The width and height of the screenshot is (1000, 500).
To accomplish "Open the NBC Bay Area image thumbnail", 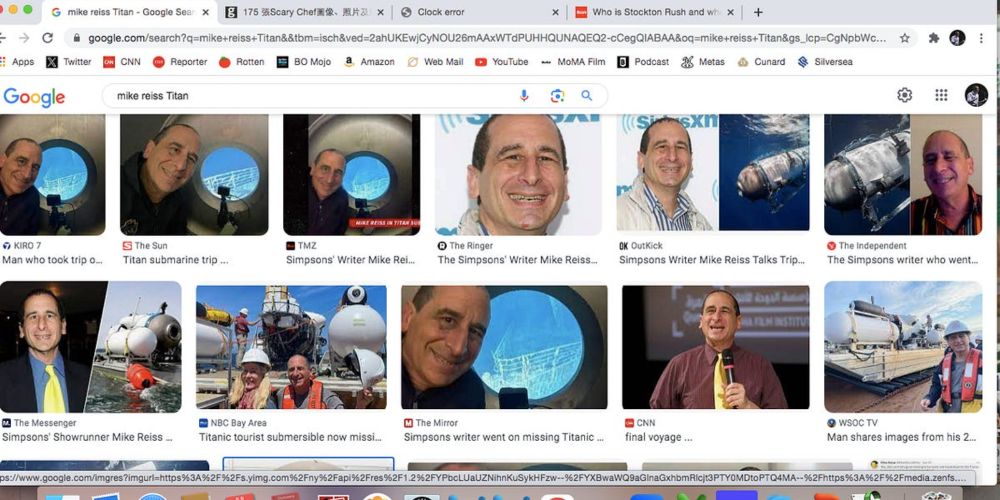I will click(291, 347).
